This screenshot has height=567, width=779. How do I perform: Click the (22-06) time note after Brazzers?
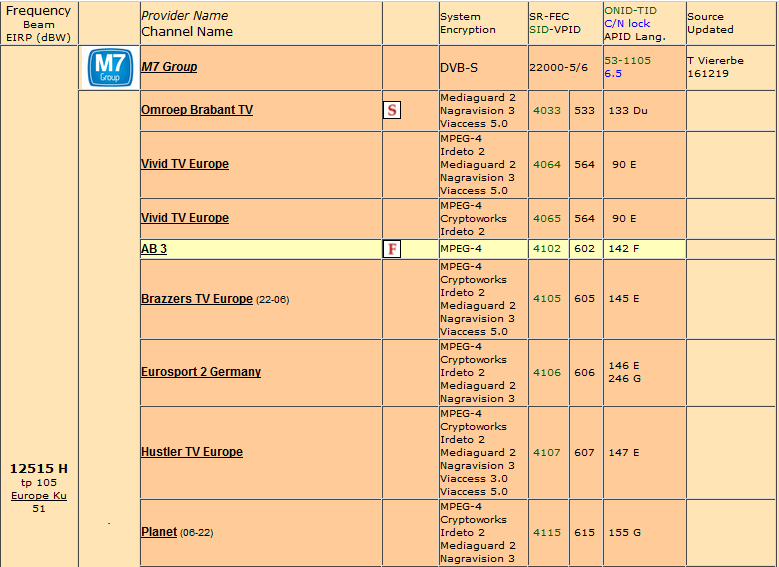[x=272, y=300]
